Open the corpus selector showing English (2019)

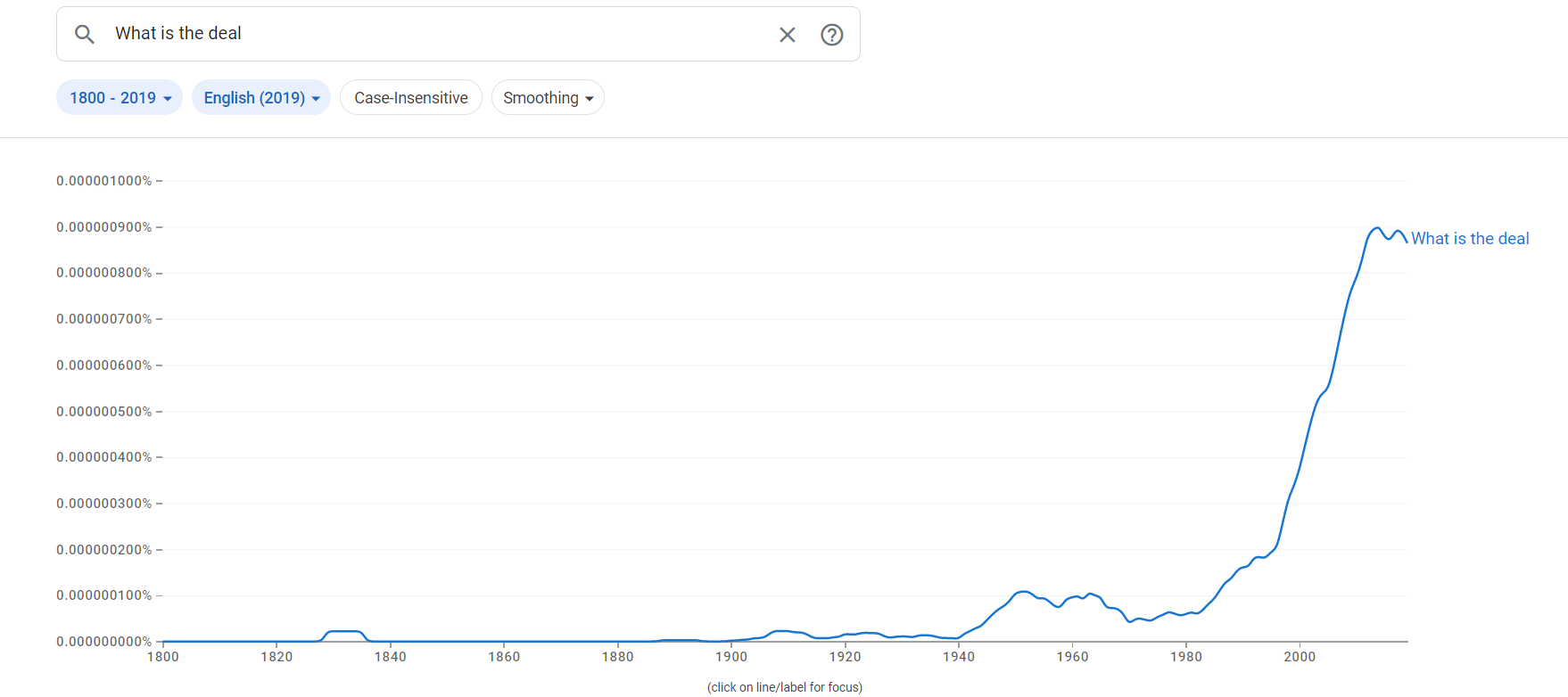pyautogui.click(x=260, y=97)
